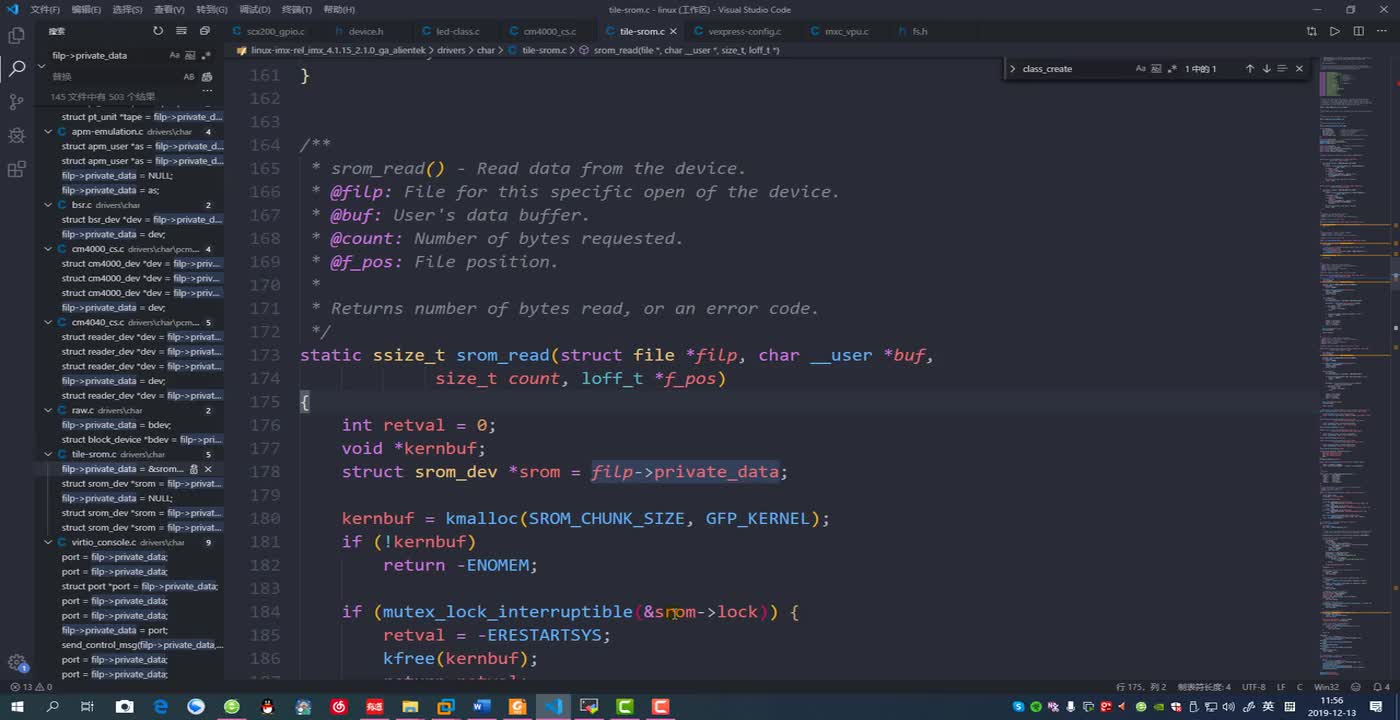
Task: Toggle Match Case in sidebar search box
Action: (x=175, y=56)
